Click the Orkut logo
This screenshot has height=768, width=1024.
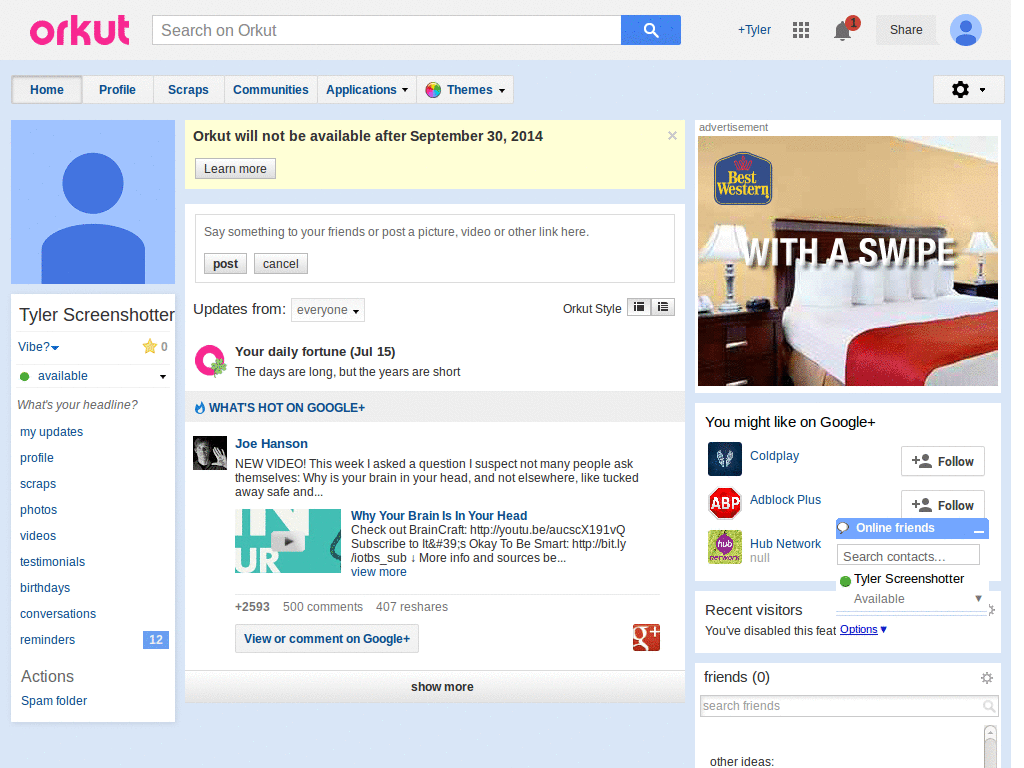[80, 30]
